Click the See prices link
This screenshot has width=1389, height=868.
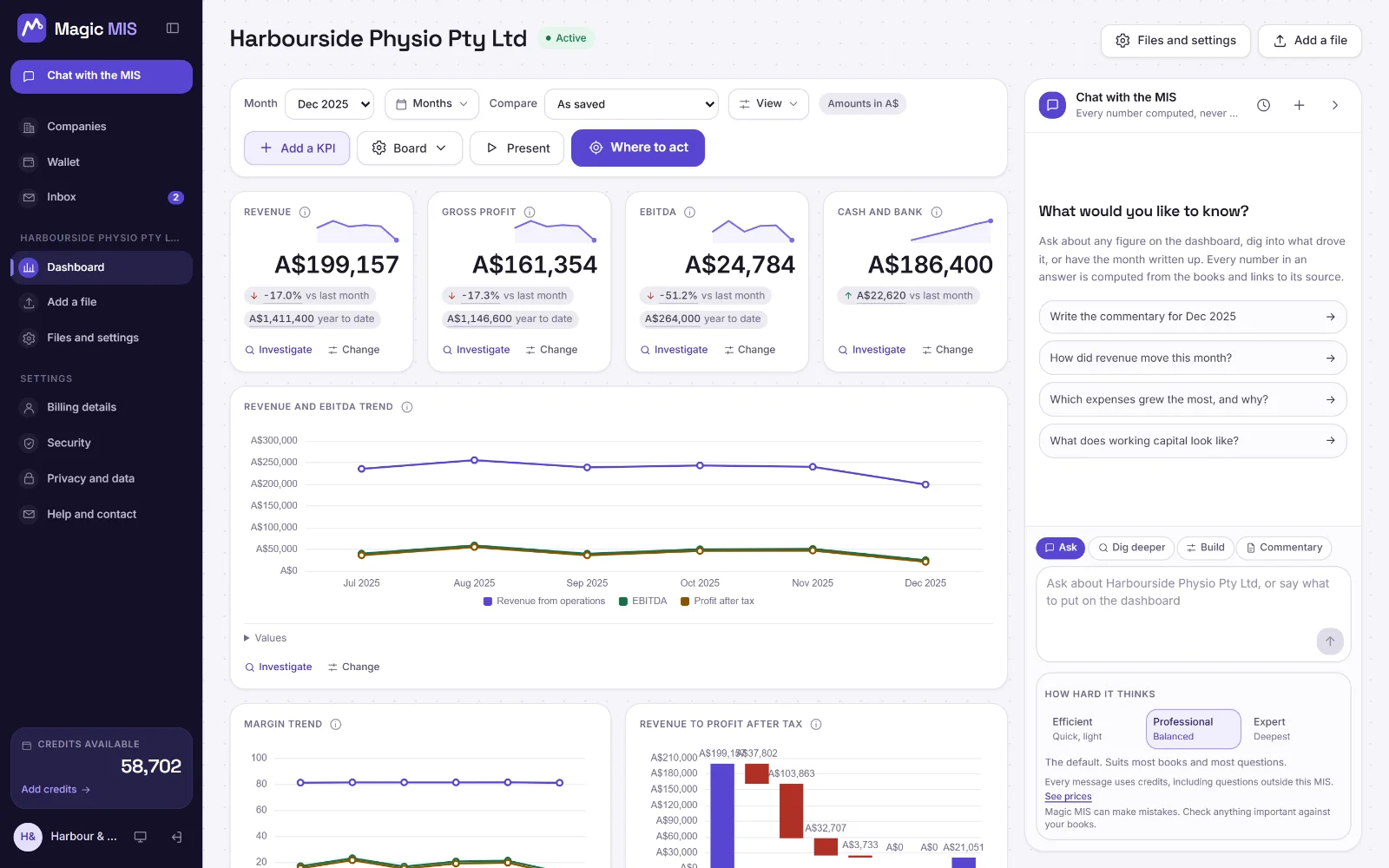(x=1068, y=797)
